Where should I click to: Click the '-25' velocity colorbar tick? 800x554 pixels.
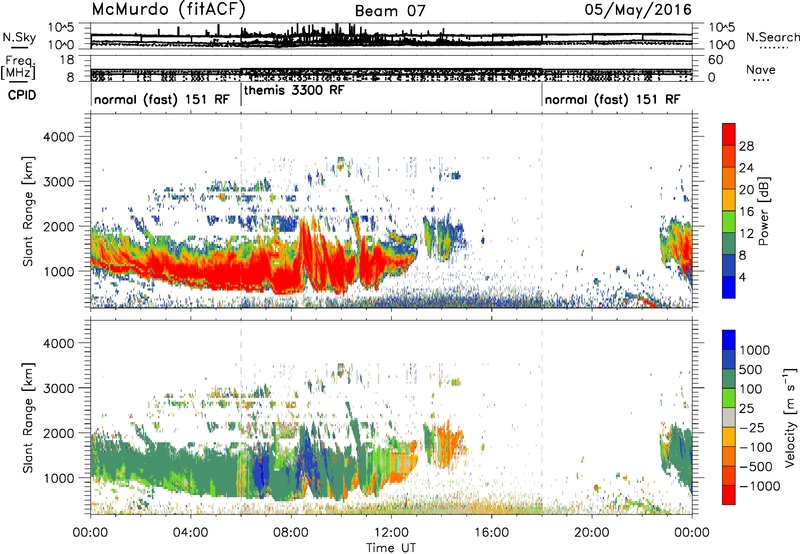(x=752, y=427)
